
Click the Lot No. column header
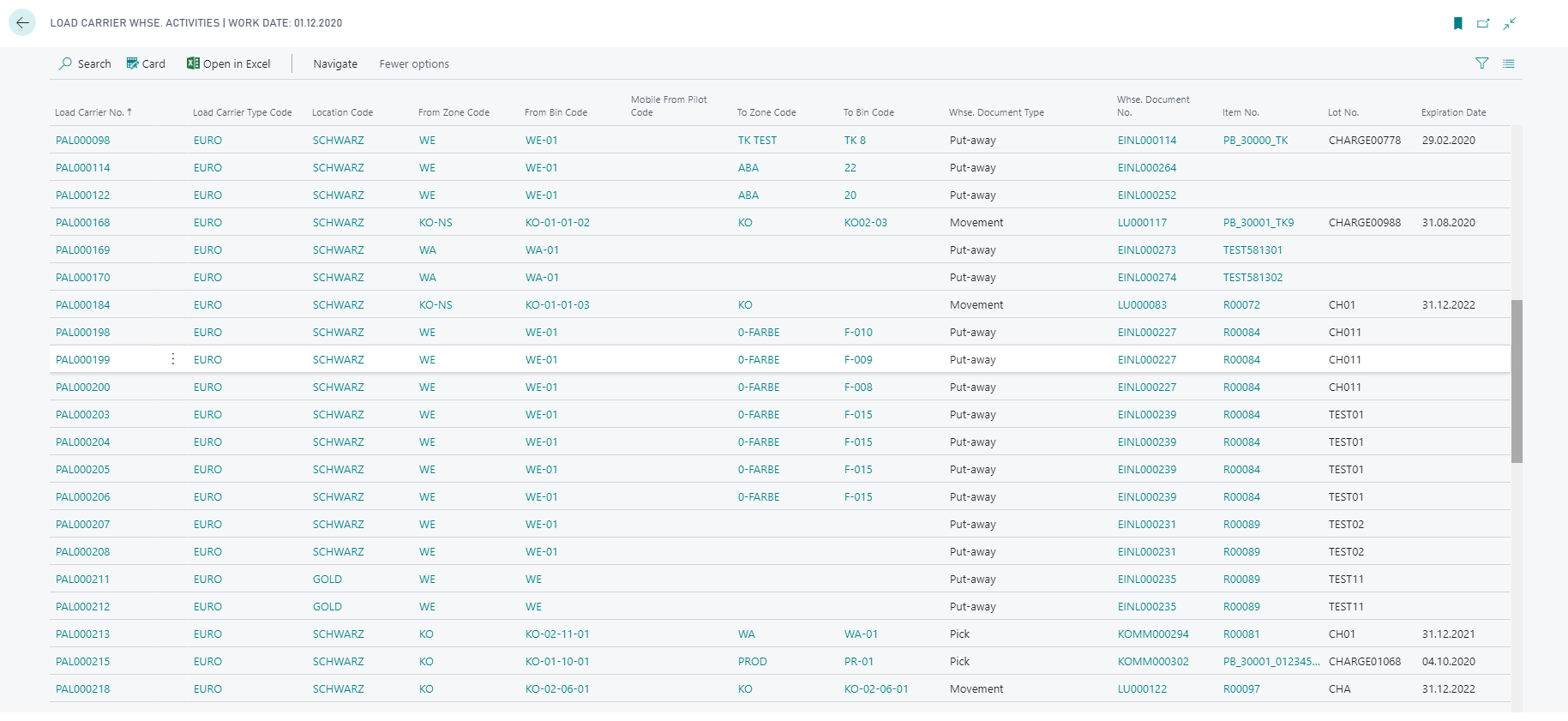[x=1343, y=112]
